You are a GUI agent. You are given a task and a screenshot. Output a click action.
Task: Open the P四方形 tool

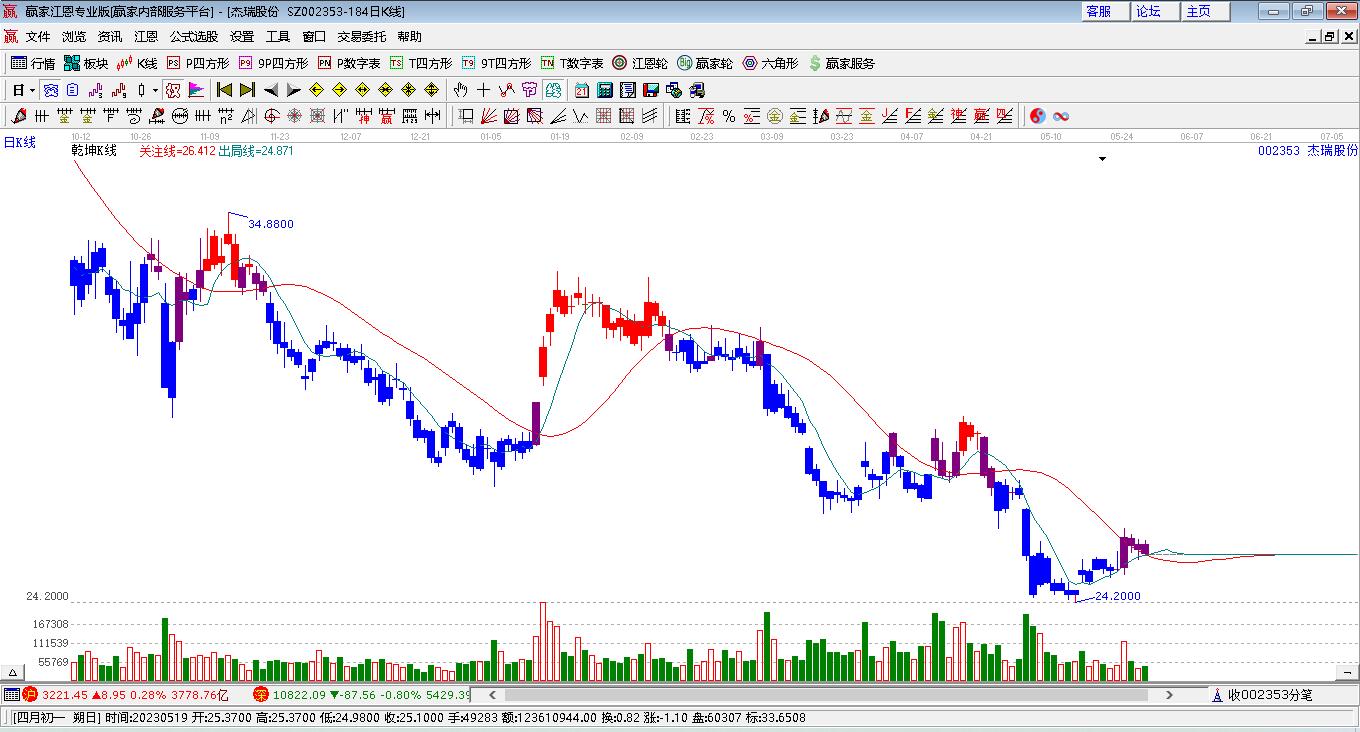pos(198,63)
